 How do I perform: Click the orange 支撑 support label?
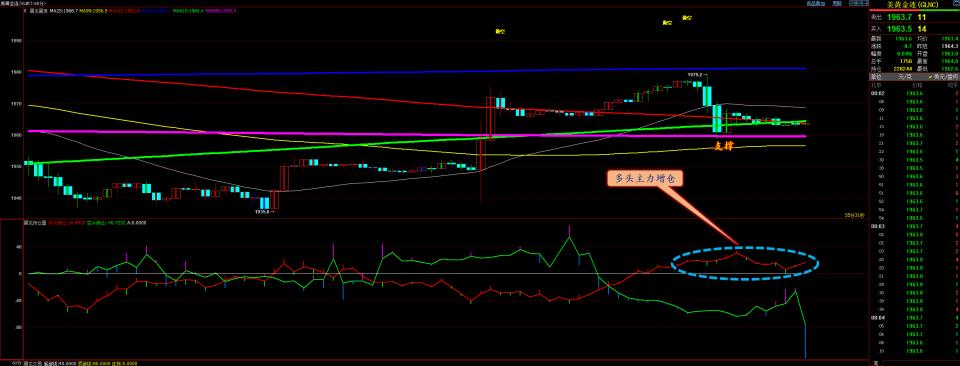click(725, 146)
